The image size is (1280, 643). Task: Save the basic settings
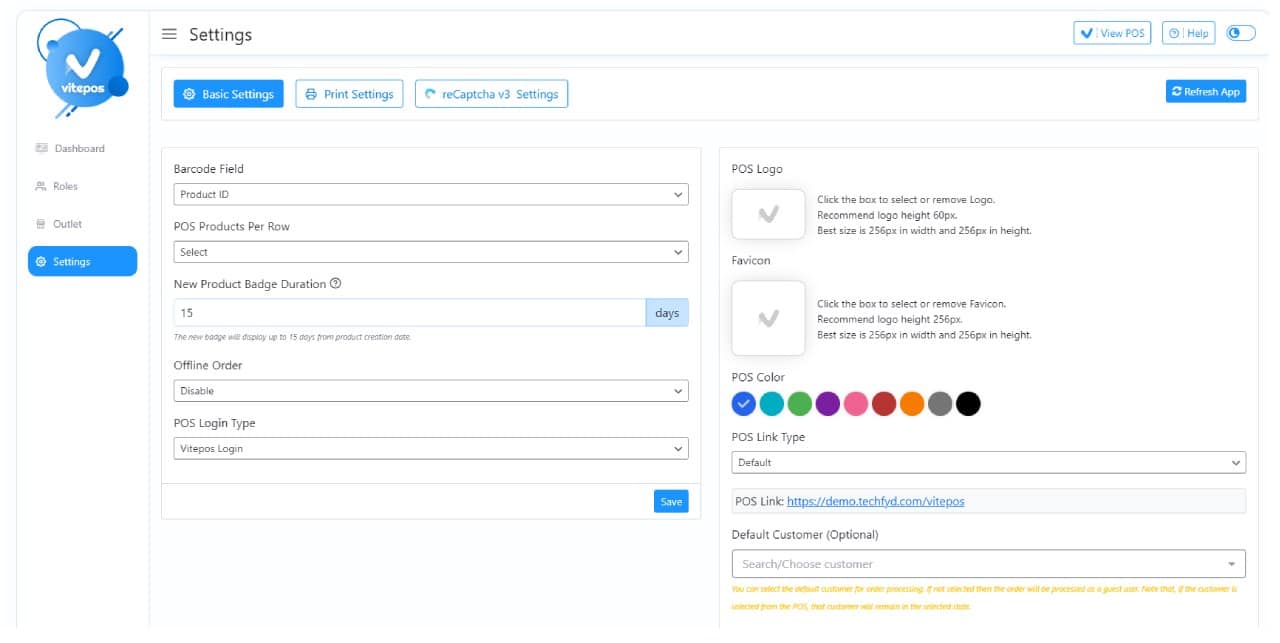pyautogui.click(x=670, y=501)
